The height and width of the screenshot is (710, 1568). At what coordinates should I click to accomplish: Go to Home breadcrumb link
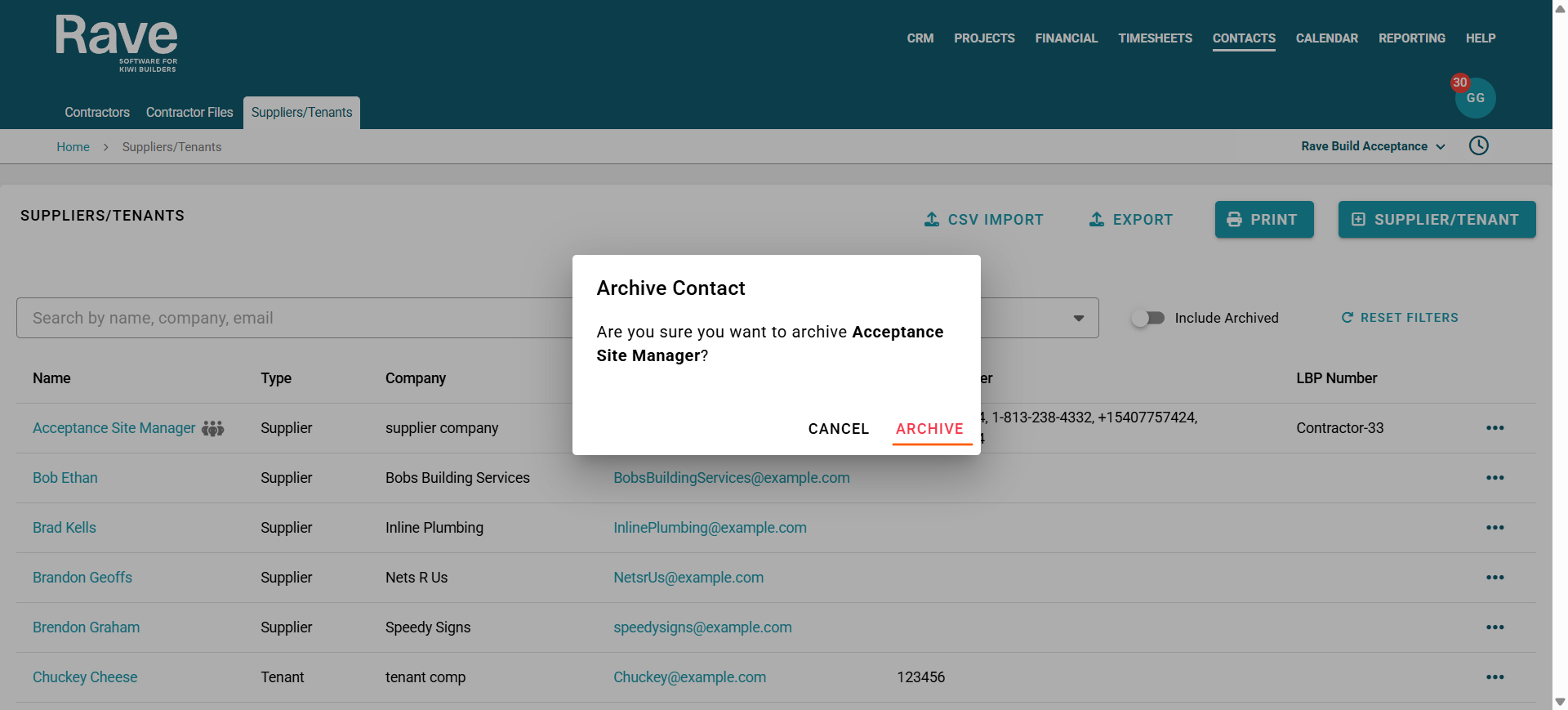tap(73, 147)
